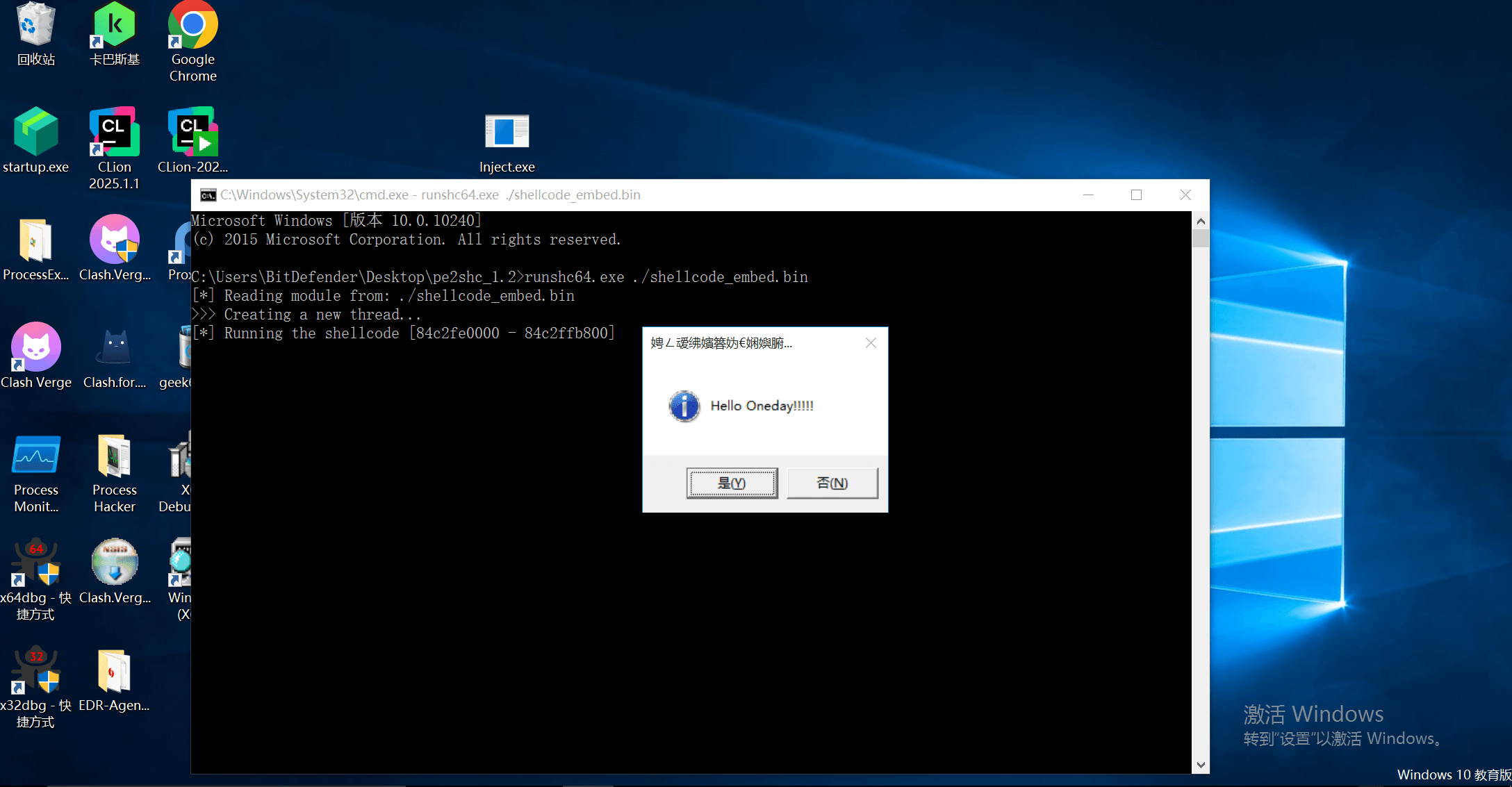Close the Hello Oneday message box
1512x787 pixels.
(x=871, y=343)
